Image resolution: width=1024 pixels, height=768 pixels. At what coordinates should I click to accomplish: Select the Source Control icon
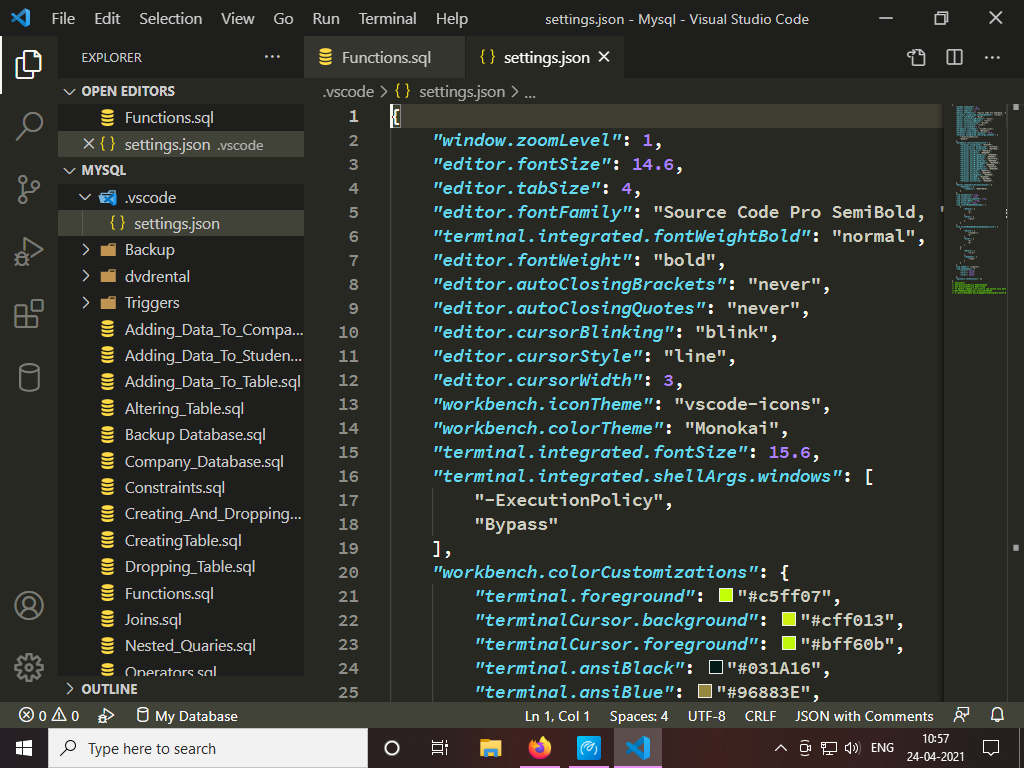28,189
